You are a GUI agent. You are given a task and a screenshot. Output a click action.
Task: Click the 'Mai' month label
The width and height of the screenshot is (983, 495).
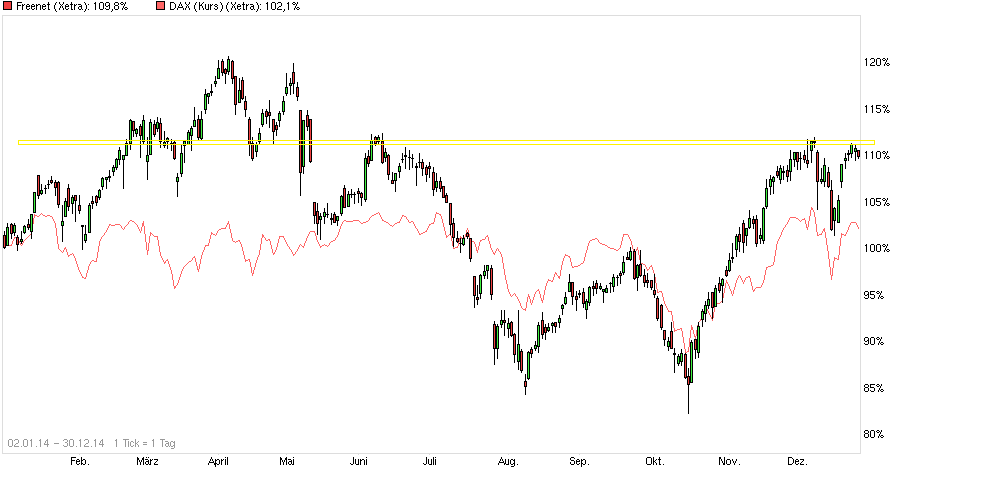286,462
